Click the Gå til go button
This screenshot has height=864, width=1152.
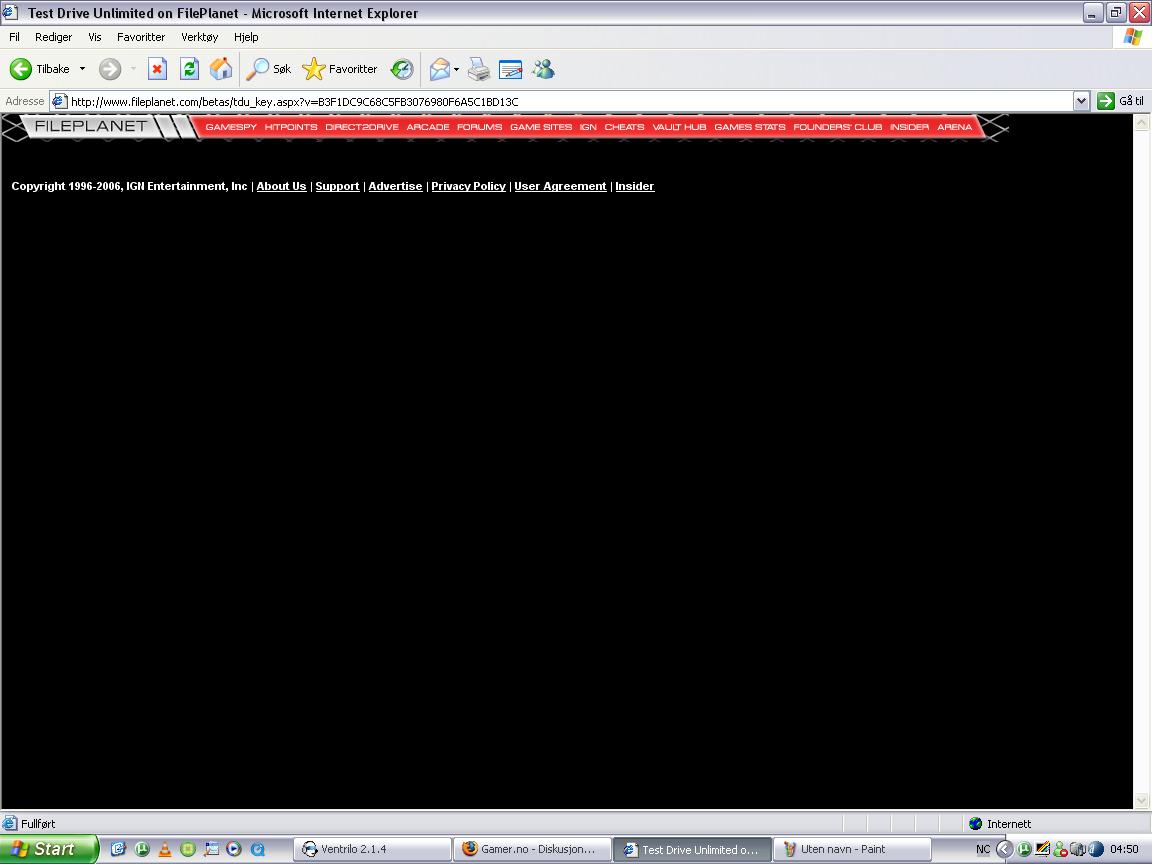(1120, 101)
